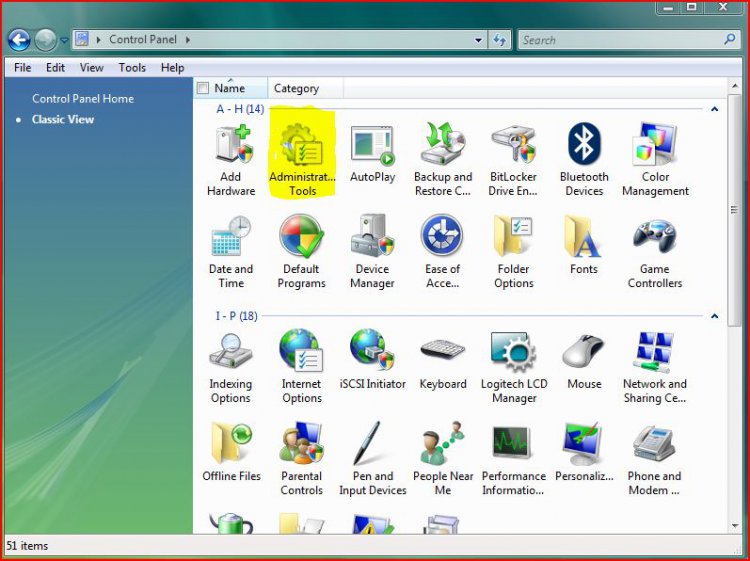Sort by the Category column header
The width and height of the screenshot is (750, 561).
click(305, 88)
